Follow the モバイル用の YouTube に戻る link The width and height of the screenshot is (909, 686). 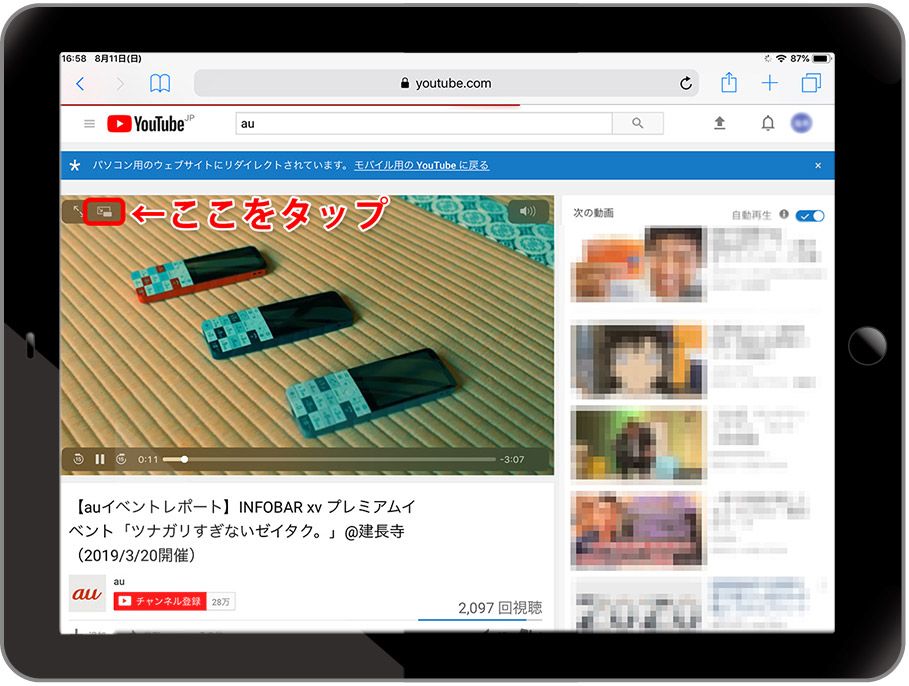click(x=421, y=165)
